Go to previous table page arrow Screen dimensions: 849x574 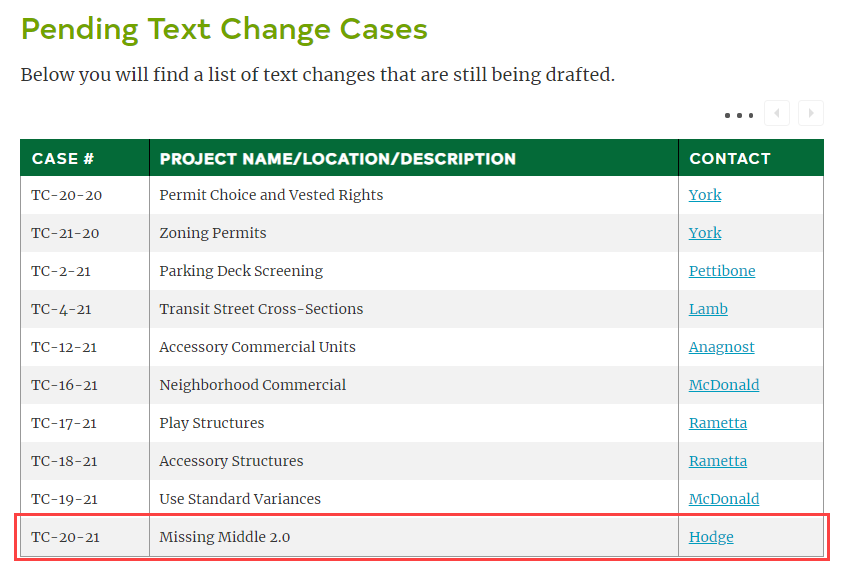click(x=777, y=113)
